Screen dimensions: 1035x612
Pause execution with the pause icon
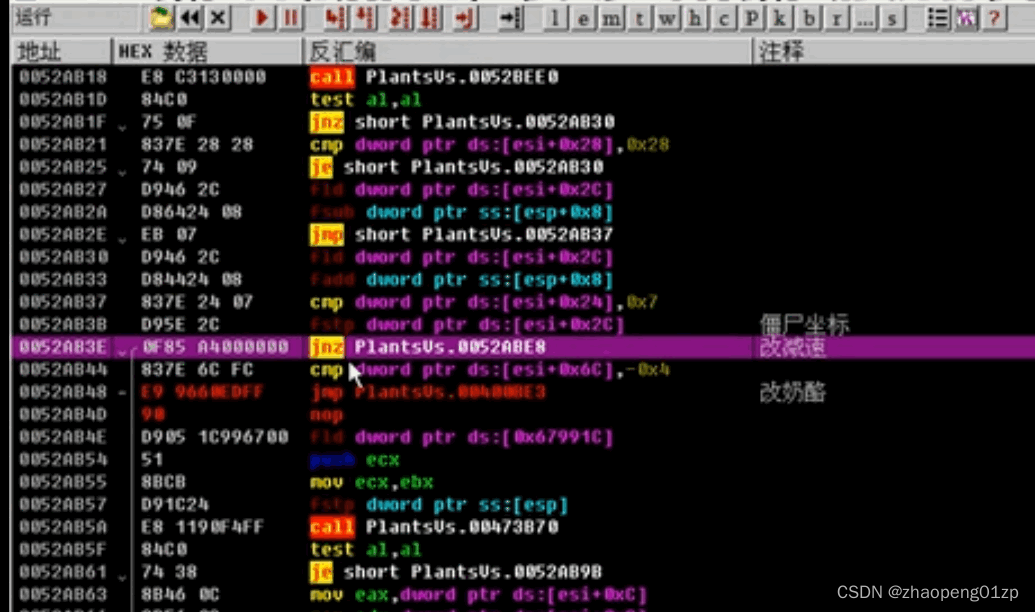(290, 18)
